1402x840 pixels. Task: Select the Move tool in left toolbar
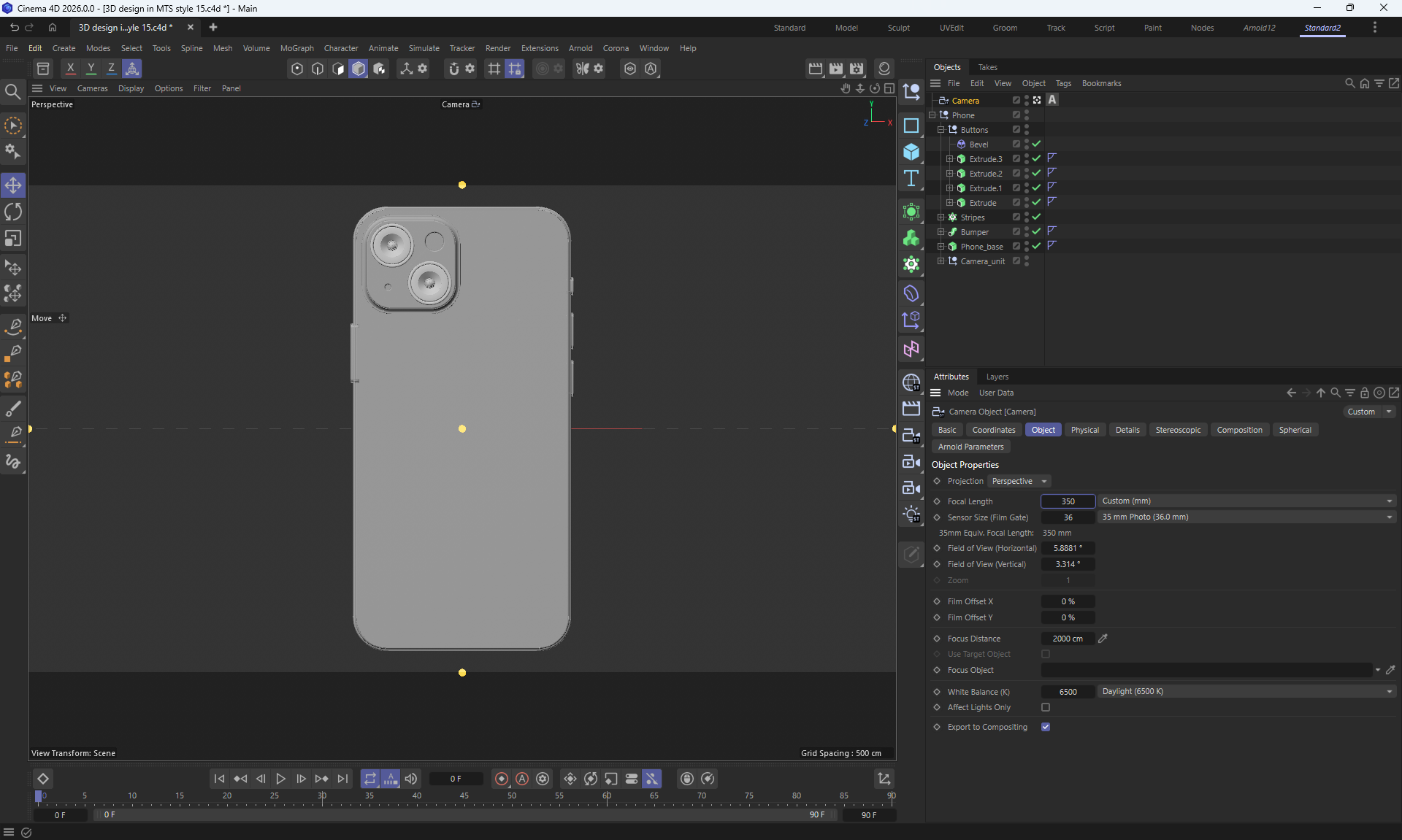coord(13,185)
